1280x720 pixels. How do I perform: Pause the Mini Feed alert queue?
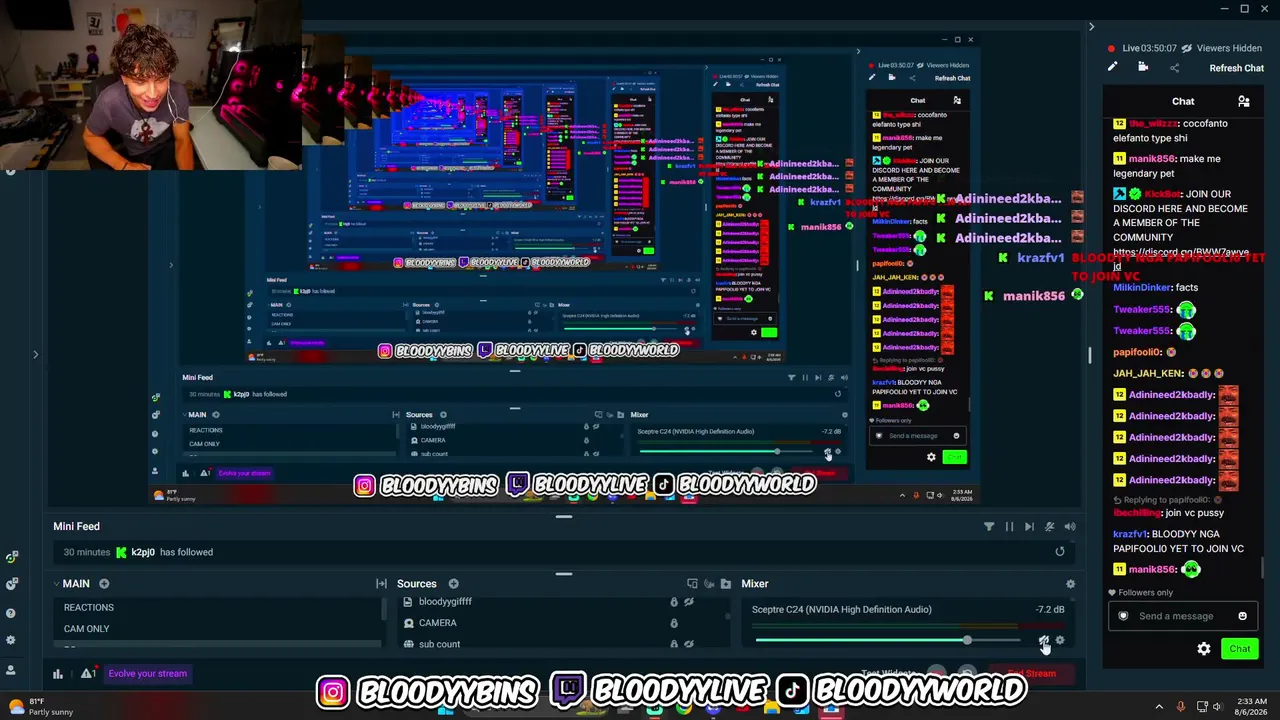click(x=1009, y=526)
